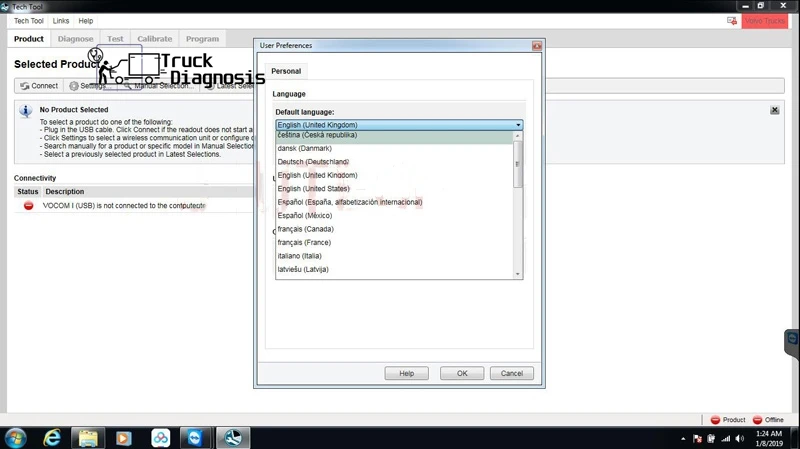Choose Español (España) language option
This screenshot has width=800, height=449.
coord(394,202)
